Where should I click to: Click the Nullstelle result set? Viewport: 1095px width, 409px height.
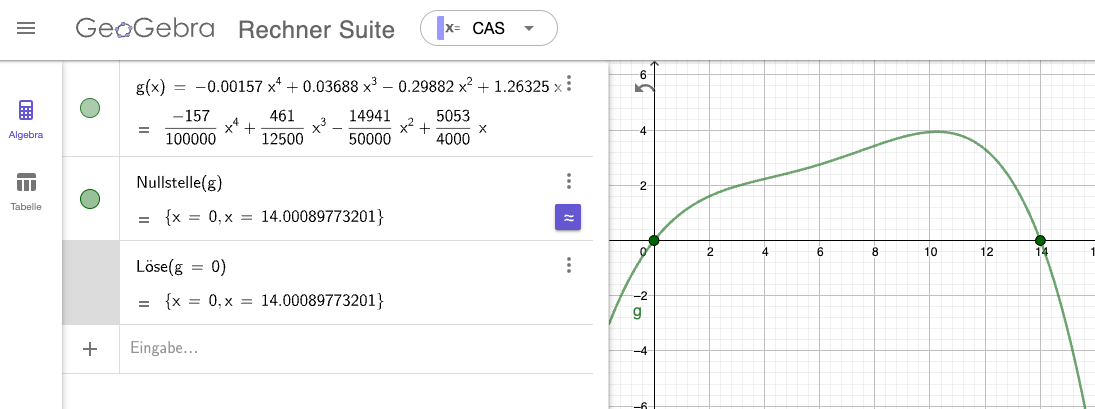click(274, 218)
